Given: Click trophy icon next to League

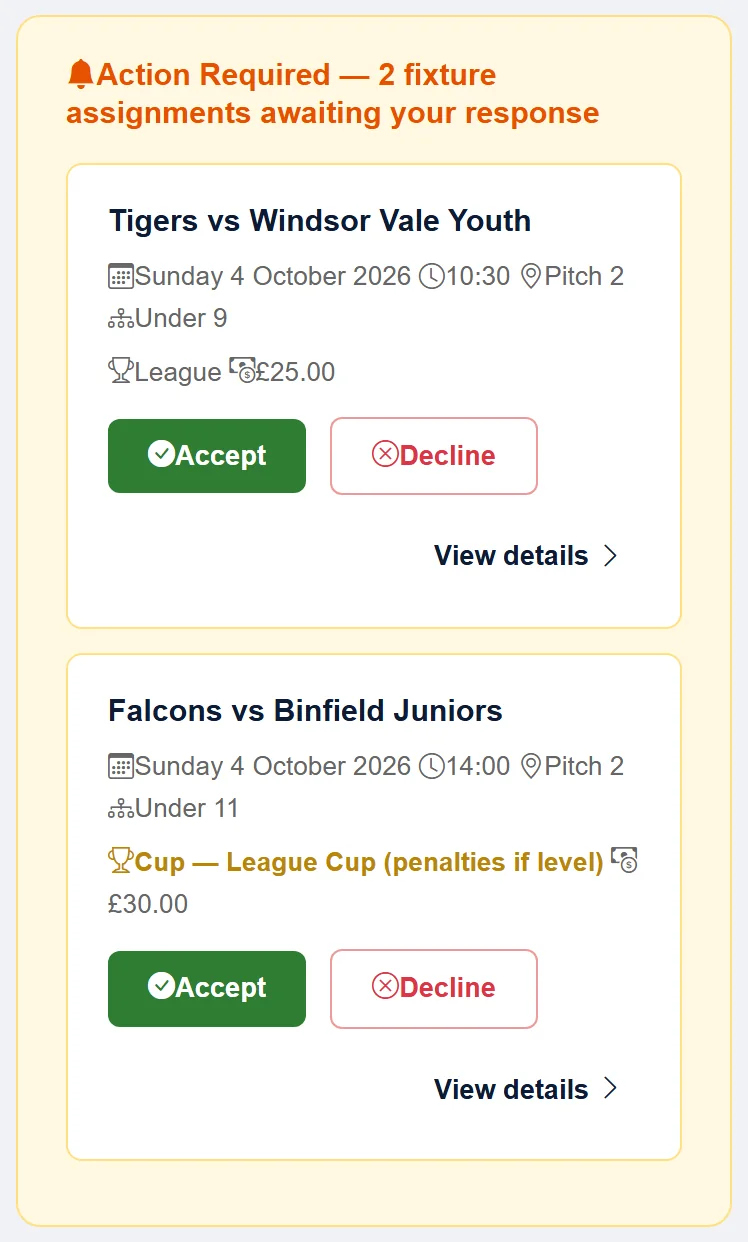Looking at the screenshot, I should pyautogui.click(x=121, y=371).
